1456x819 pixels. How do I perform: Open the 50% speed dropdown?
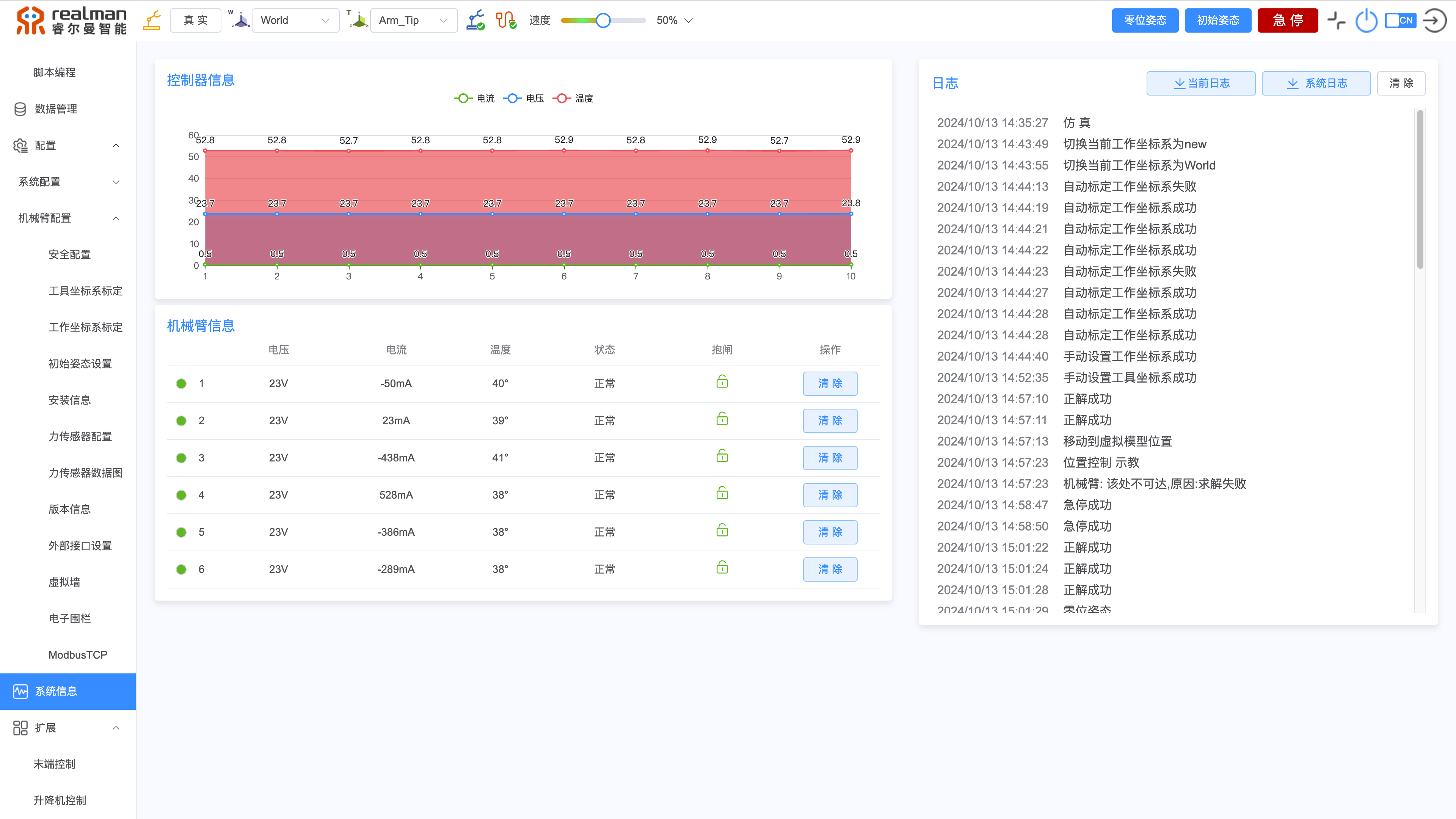click(674, 20)
